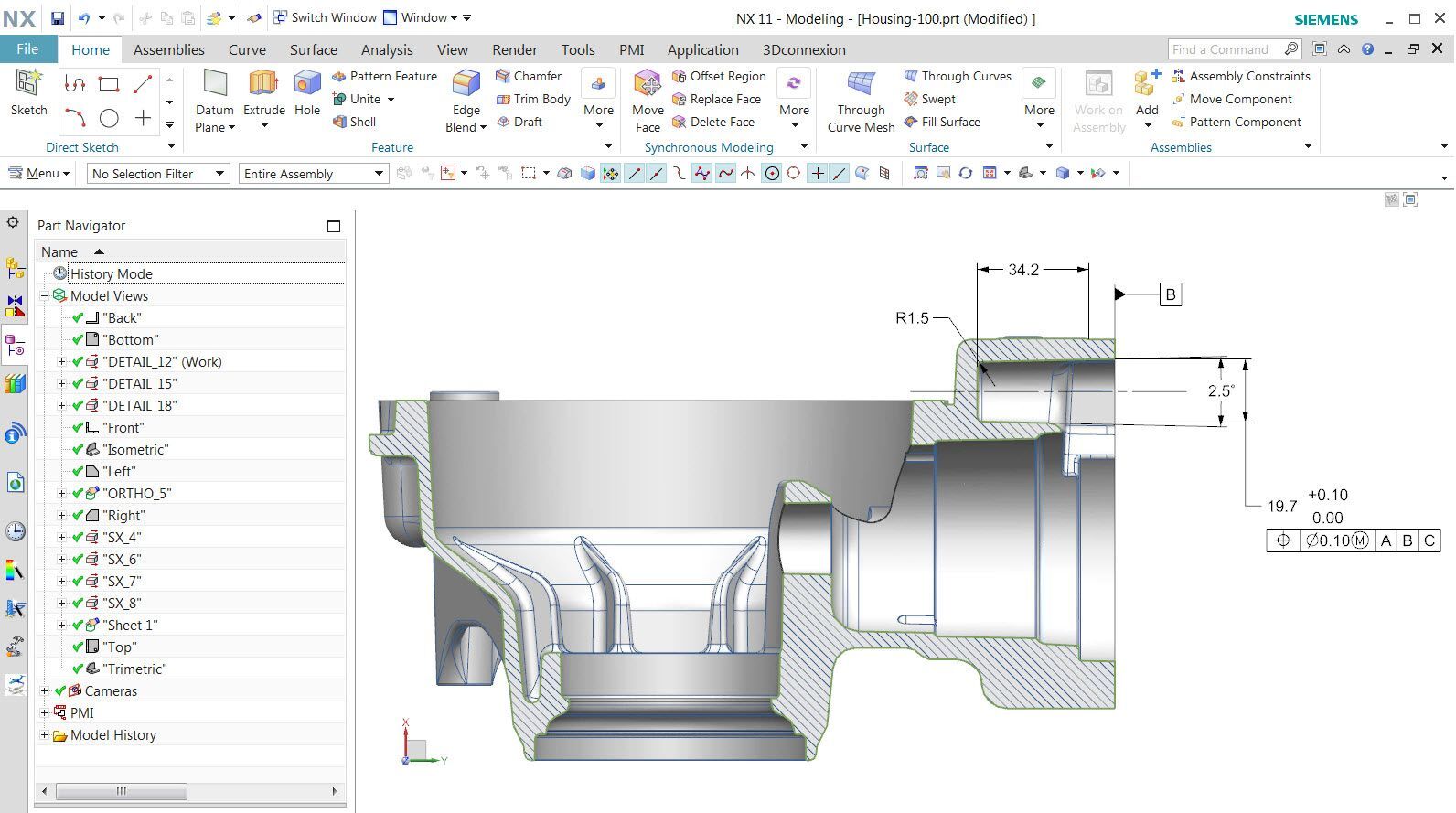This screenshot has height=813, width=1456.
Task: Click the Hole feature icon
Action: (307, 84)
